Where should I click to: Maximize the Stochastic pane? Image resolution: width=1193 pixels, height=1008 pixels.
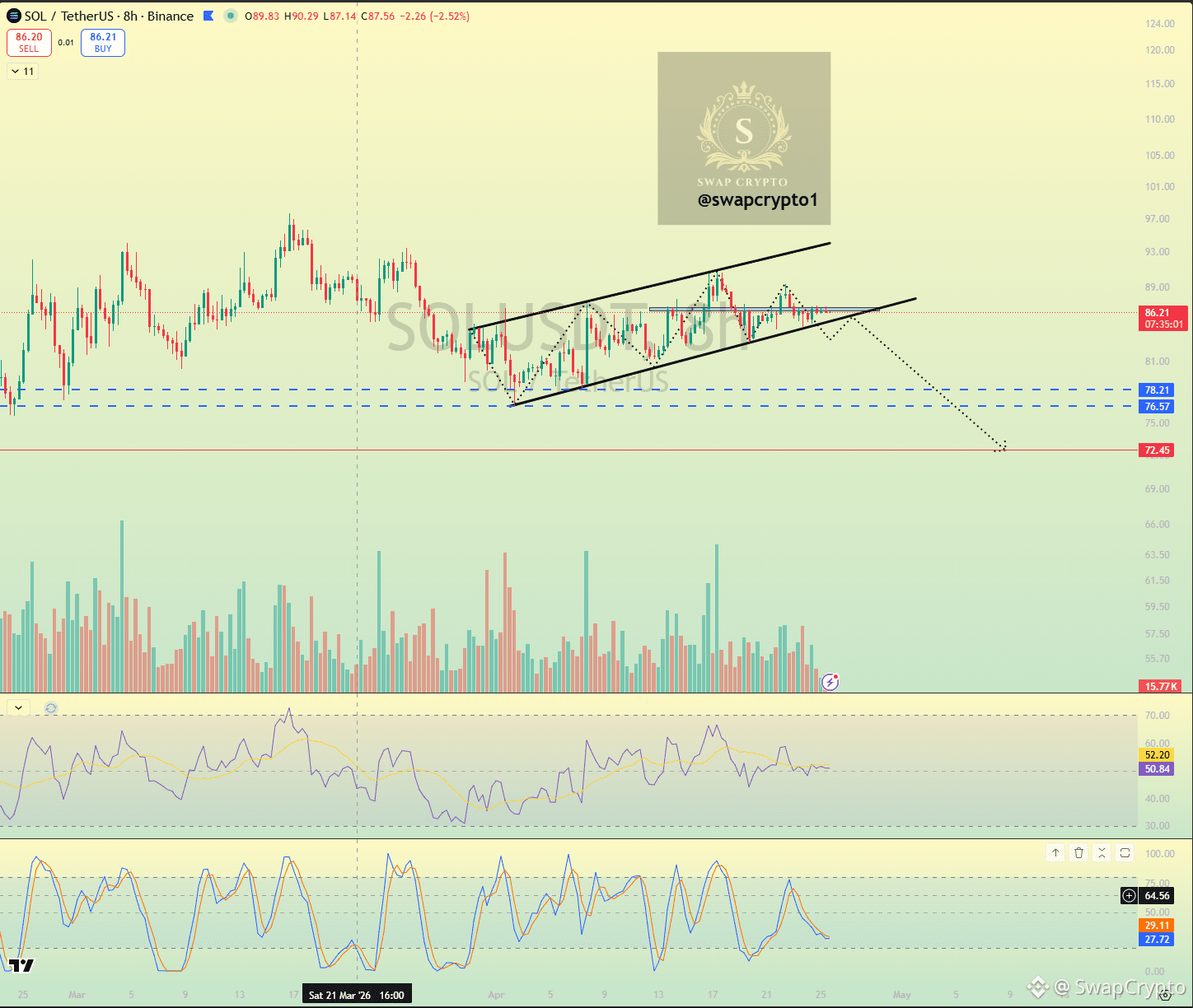click(1125, 852)
